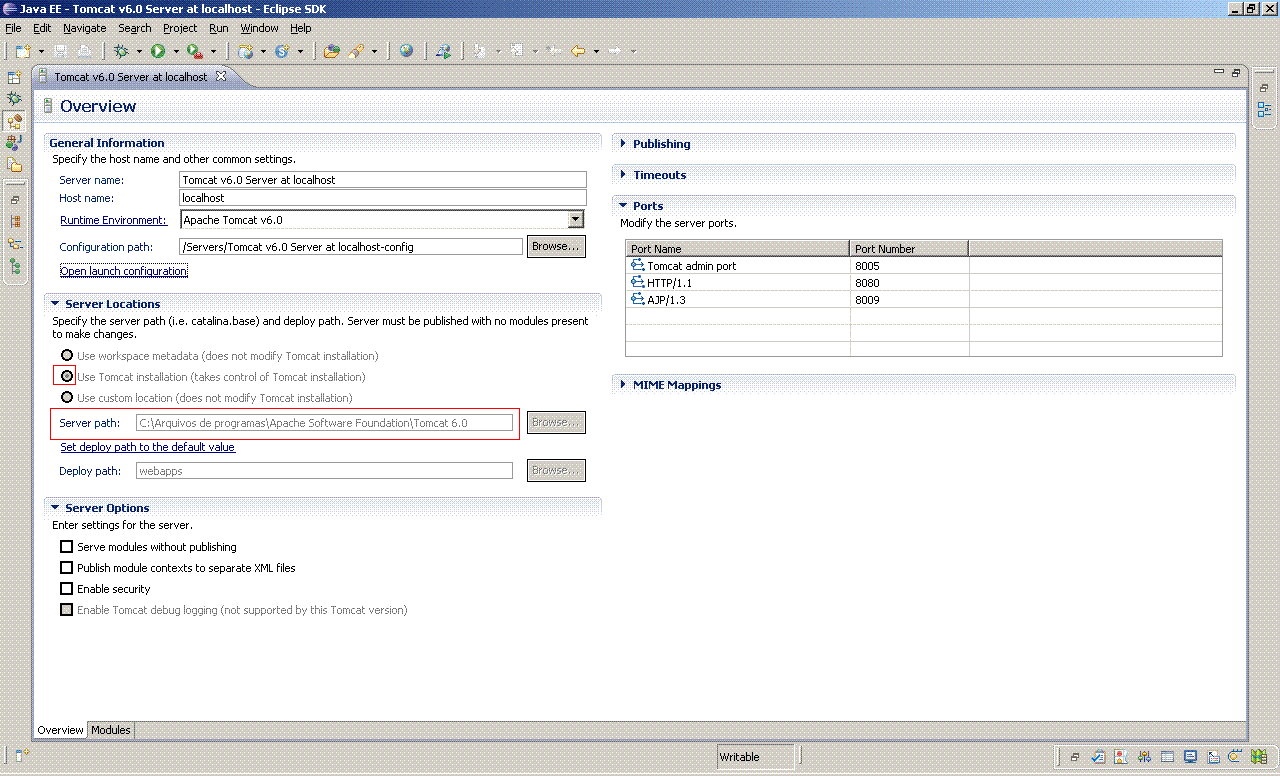Image resolution: width=1280 pixels, height=776 pixels.
Task: Select the Overview tab at bottom
Action: click(61, 730)
